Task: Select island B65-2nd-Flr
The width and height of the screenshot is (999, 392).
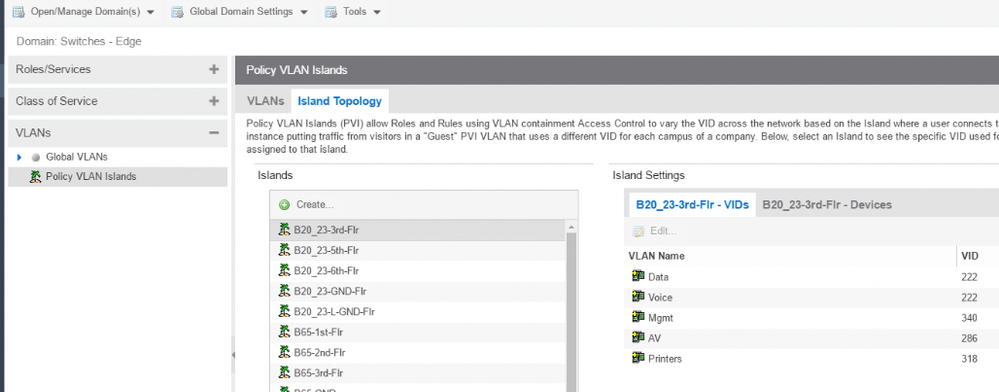Action: tap(417, 352)
